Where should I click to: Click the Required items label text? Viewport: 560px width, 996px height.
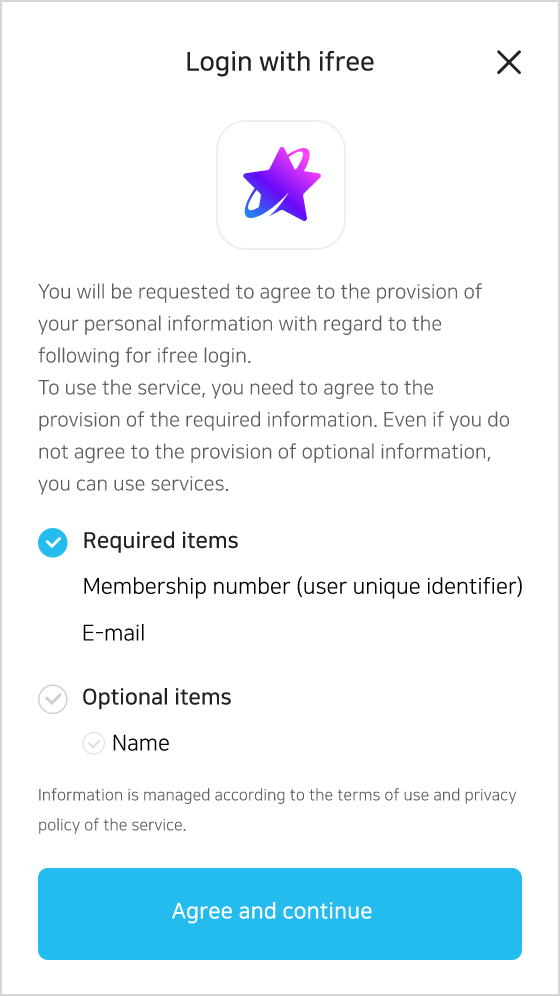(x=161, y=541)
